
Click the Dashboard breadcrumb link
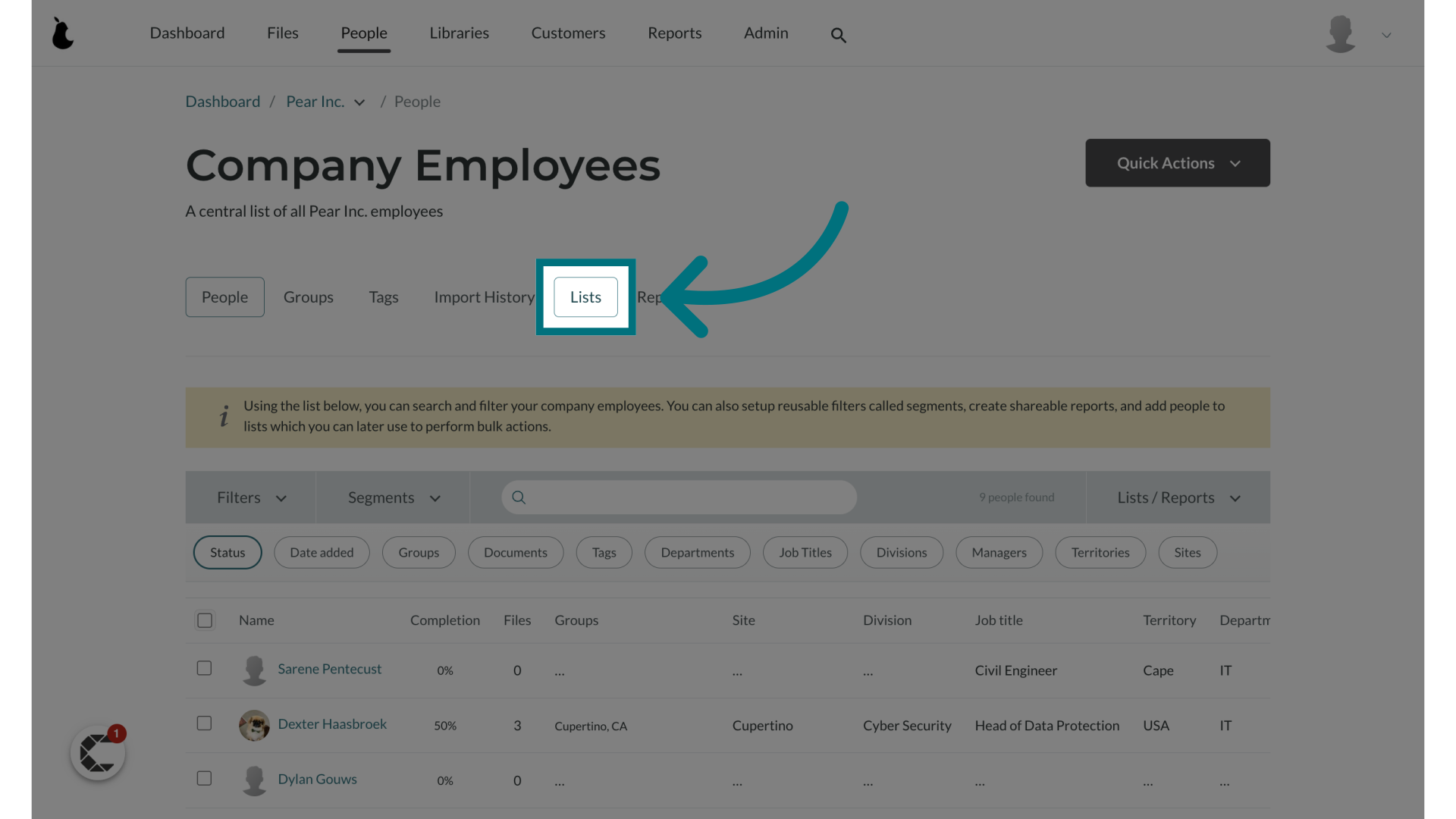222,102
